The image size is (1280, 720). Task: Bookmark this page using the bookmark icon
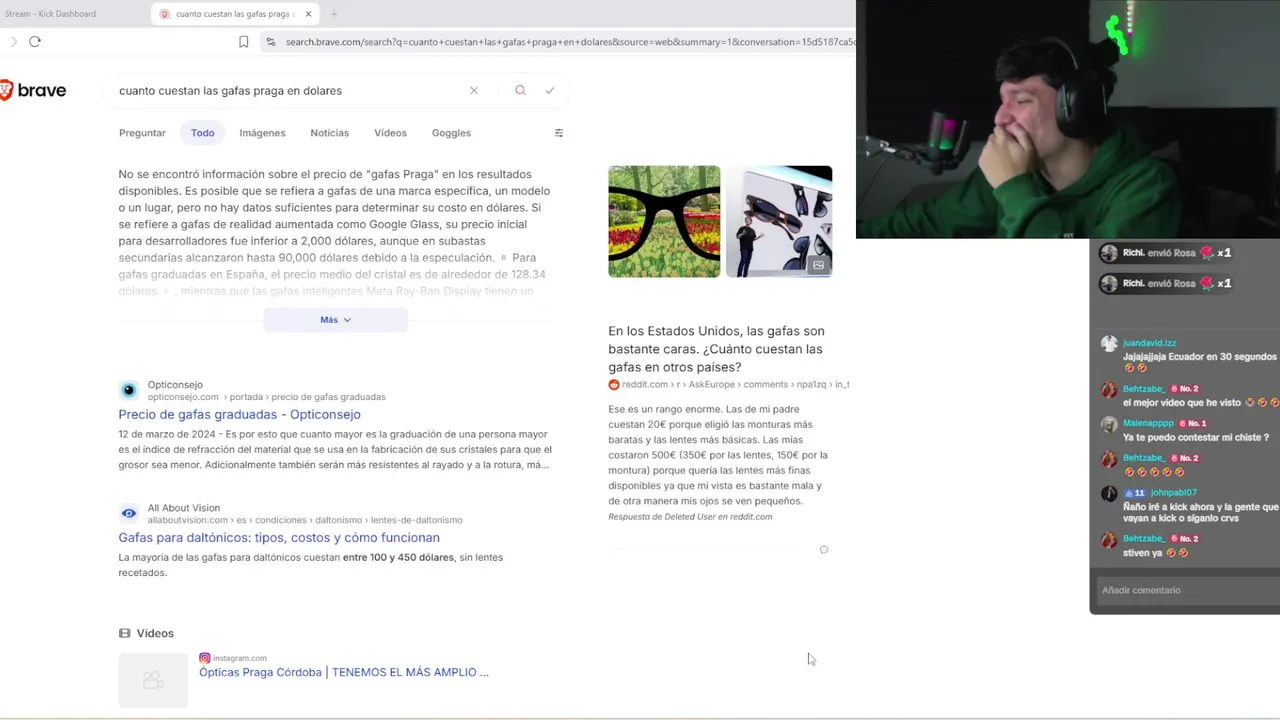pyautogui.click(x=243, y=41)
